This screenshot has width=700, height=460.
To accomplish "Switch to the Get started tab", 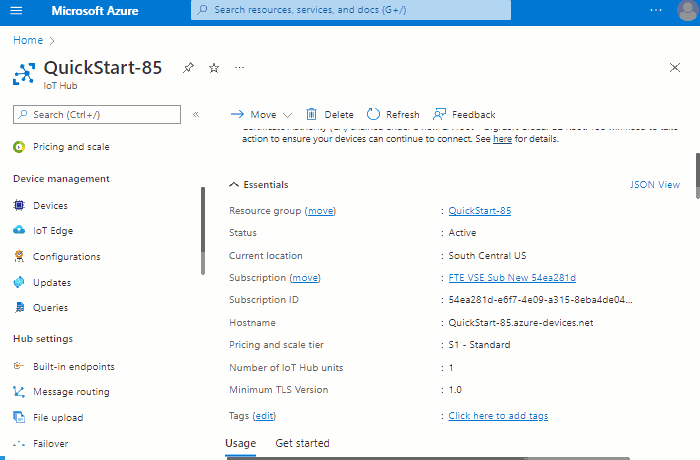I will (302, 443).
